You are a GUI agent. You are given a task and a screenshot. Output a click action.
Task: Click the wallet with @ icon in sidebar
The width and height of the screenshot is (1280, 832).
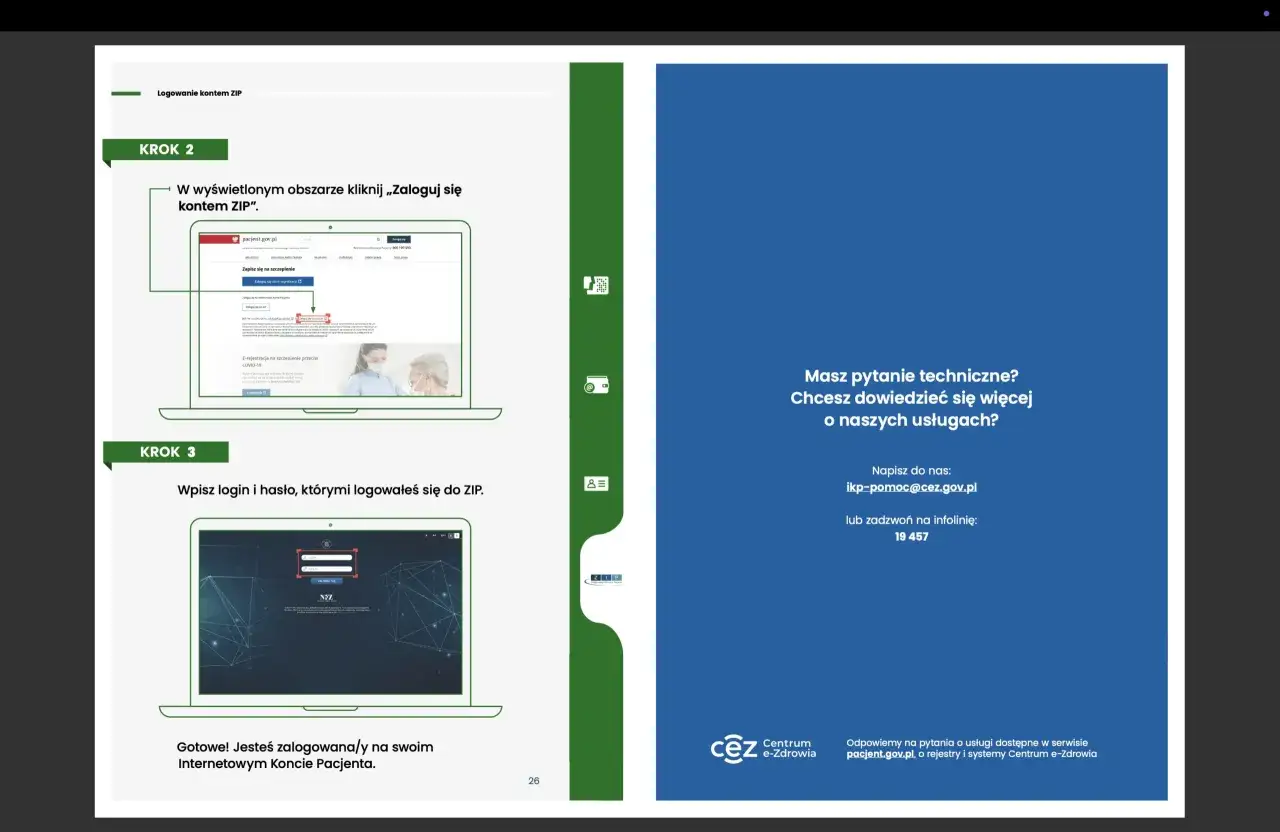coord(596,386)
